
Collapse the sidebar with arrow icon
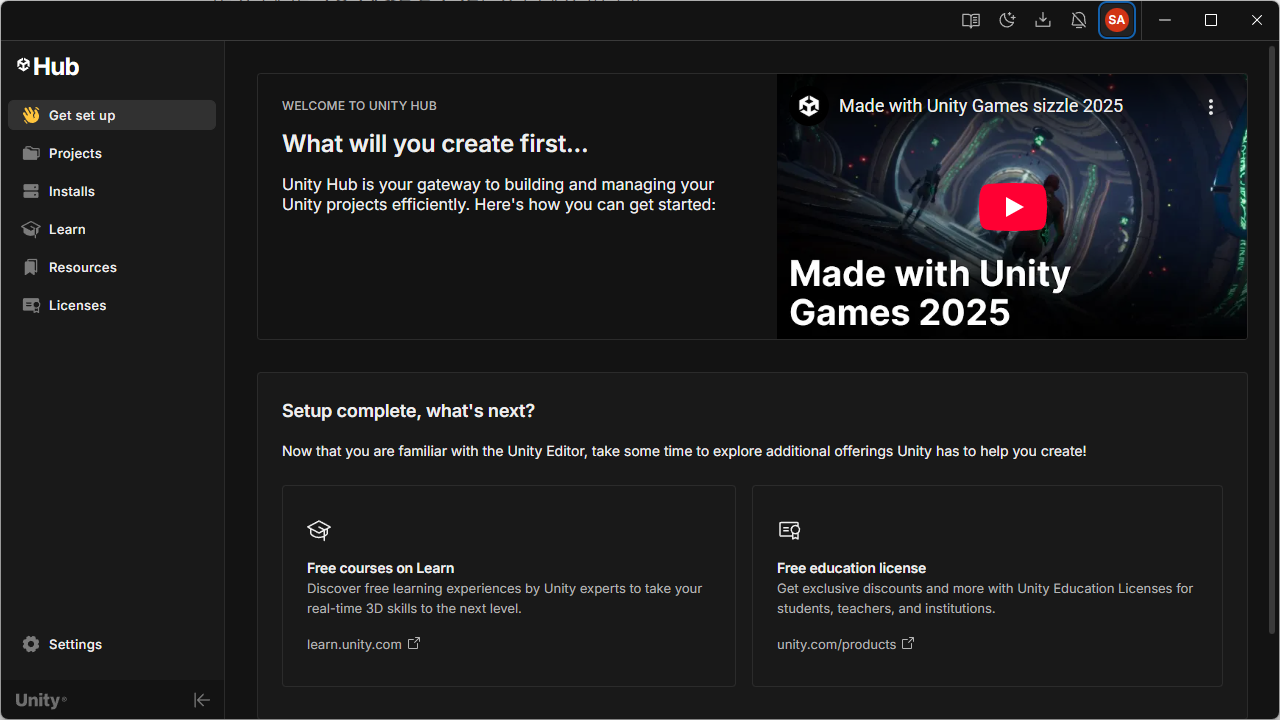click(x=201, y=700)
